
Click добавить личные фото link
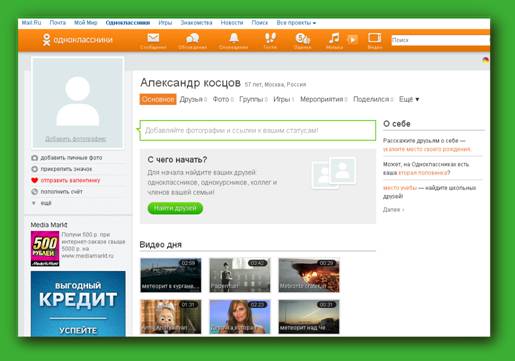point(71,158)
